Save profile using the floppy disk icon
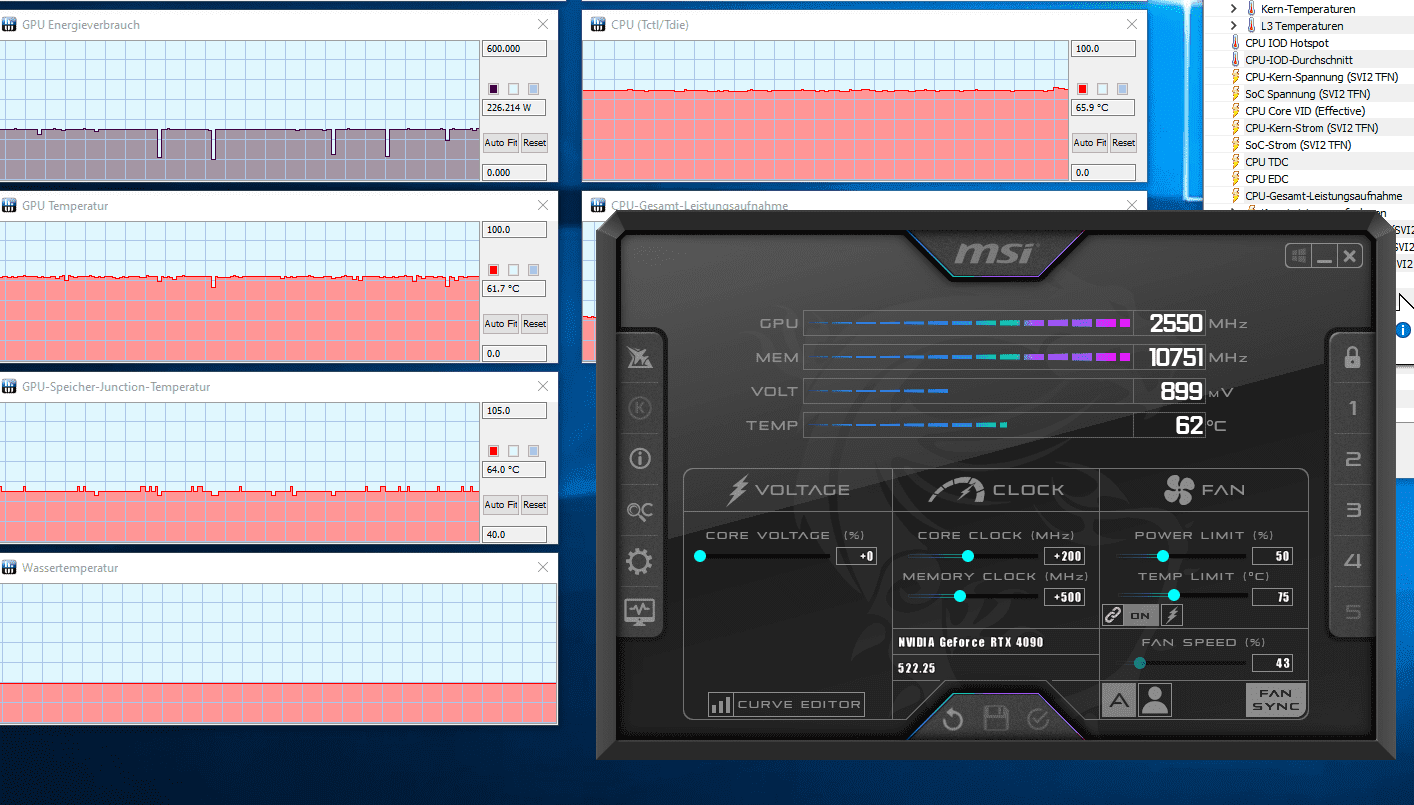 pos(996,719)
